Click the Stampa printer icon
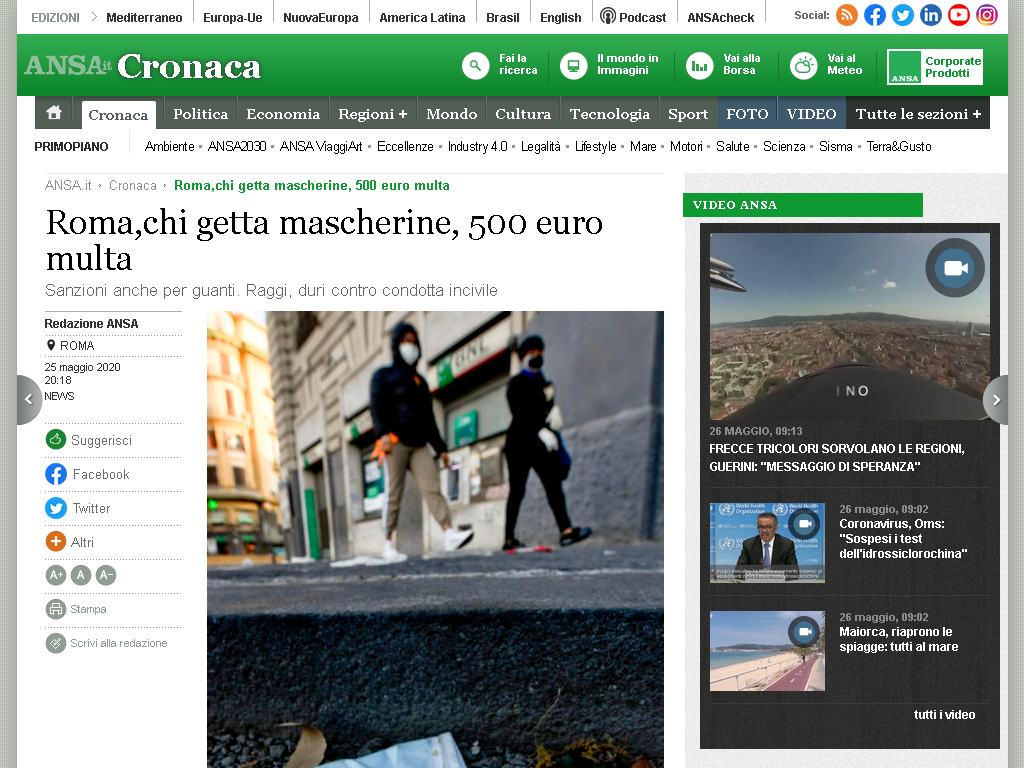This screenshot has height=768, width=1024. click(56, 609)
